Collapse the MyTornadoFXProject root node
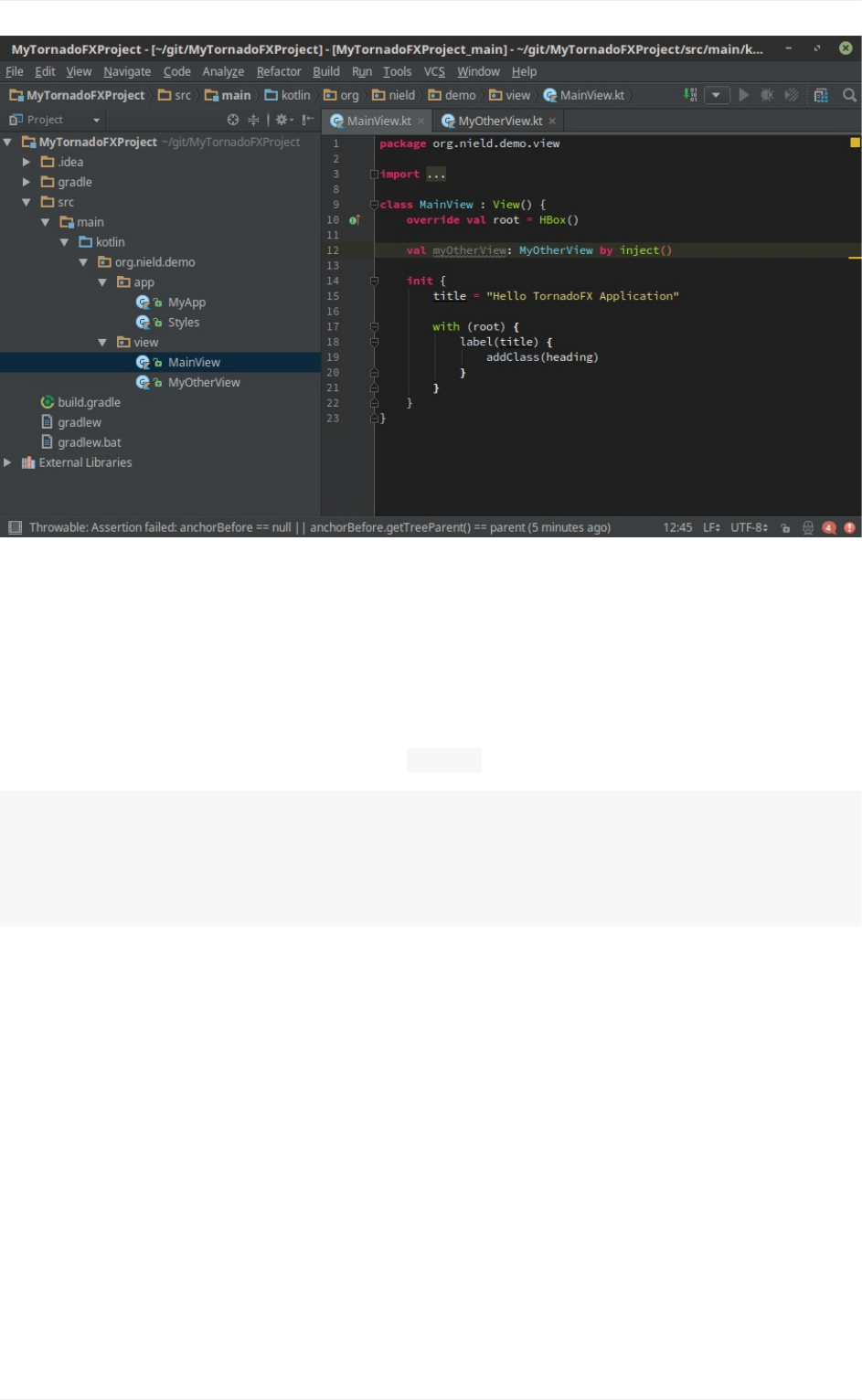This screenshot has width=862, height=1400. (7, 142)
